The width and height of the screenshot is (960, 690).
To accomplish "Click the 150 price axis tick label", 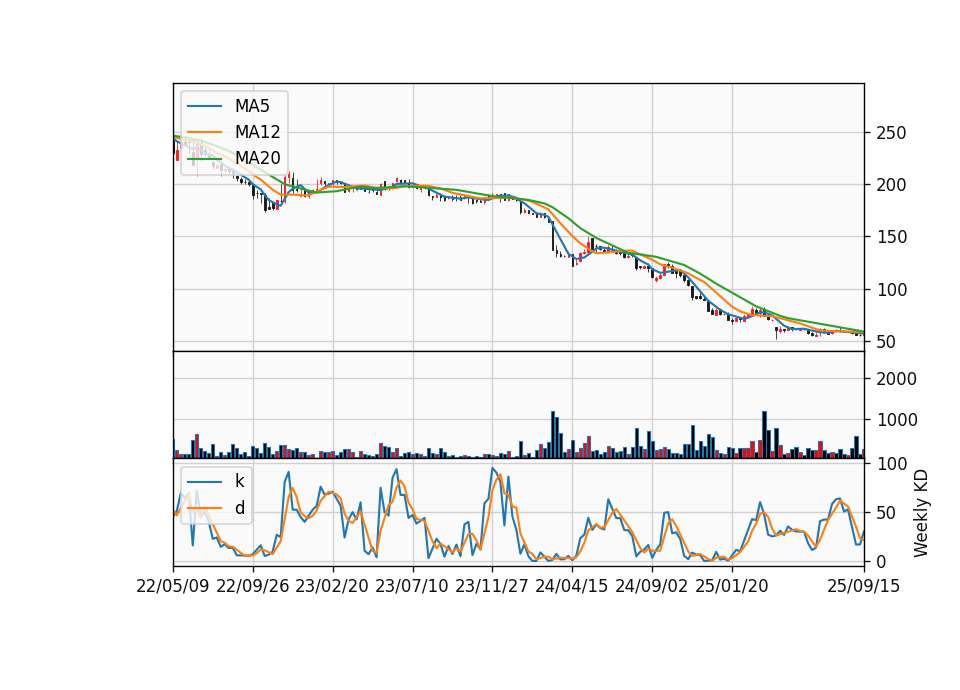I will point(891,238).
